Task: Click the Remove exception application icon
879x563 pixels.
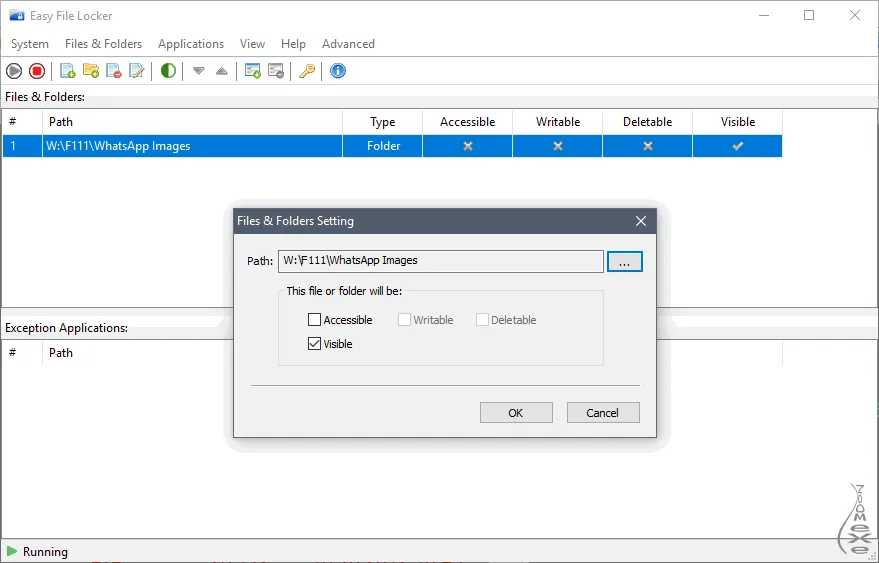Action: coord(276,71)
